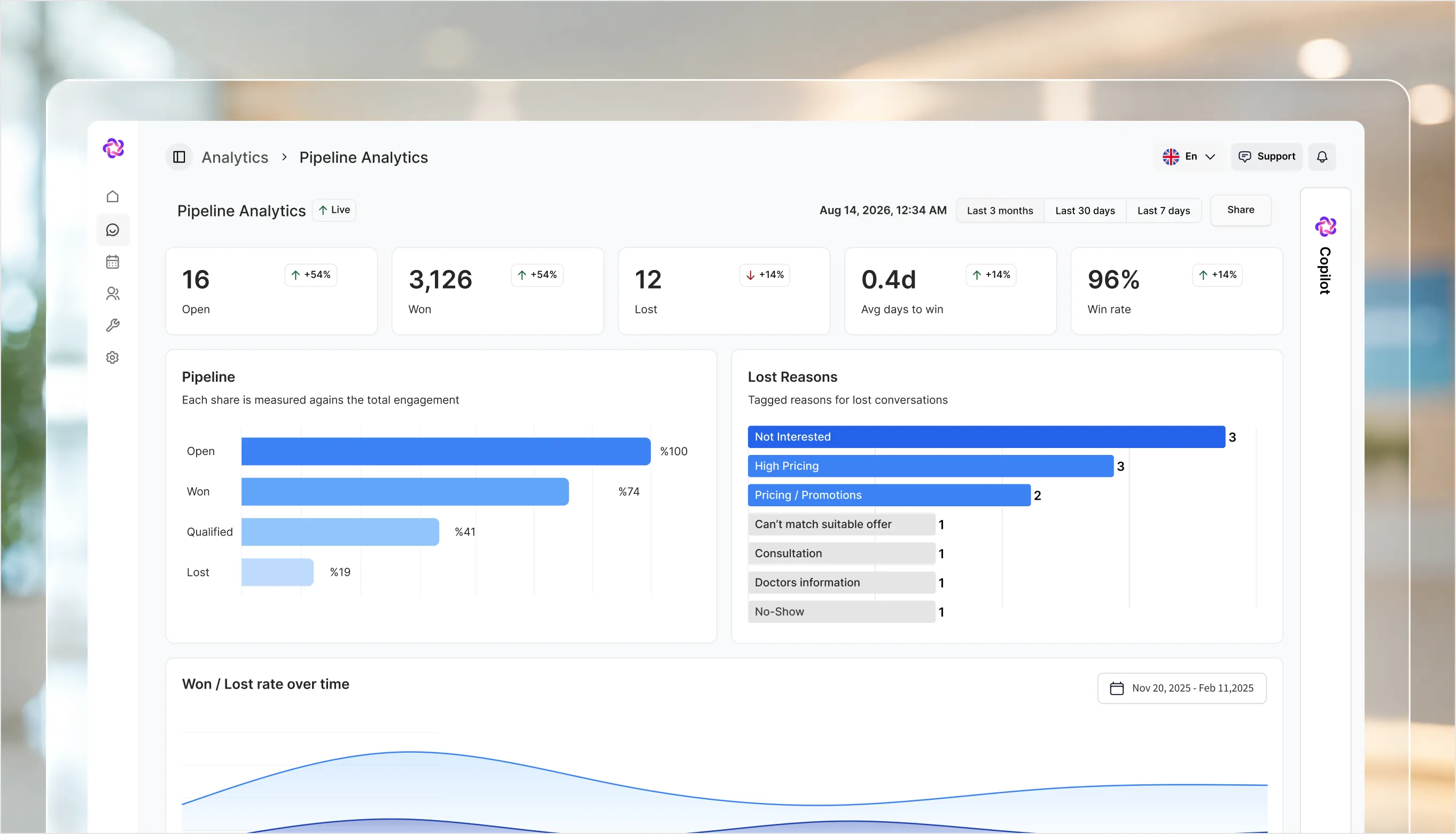Go to Analytics breadcrumb

click(235, 157)
